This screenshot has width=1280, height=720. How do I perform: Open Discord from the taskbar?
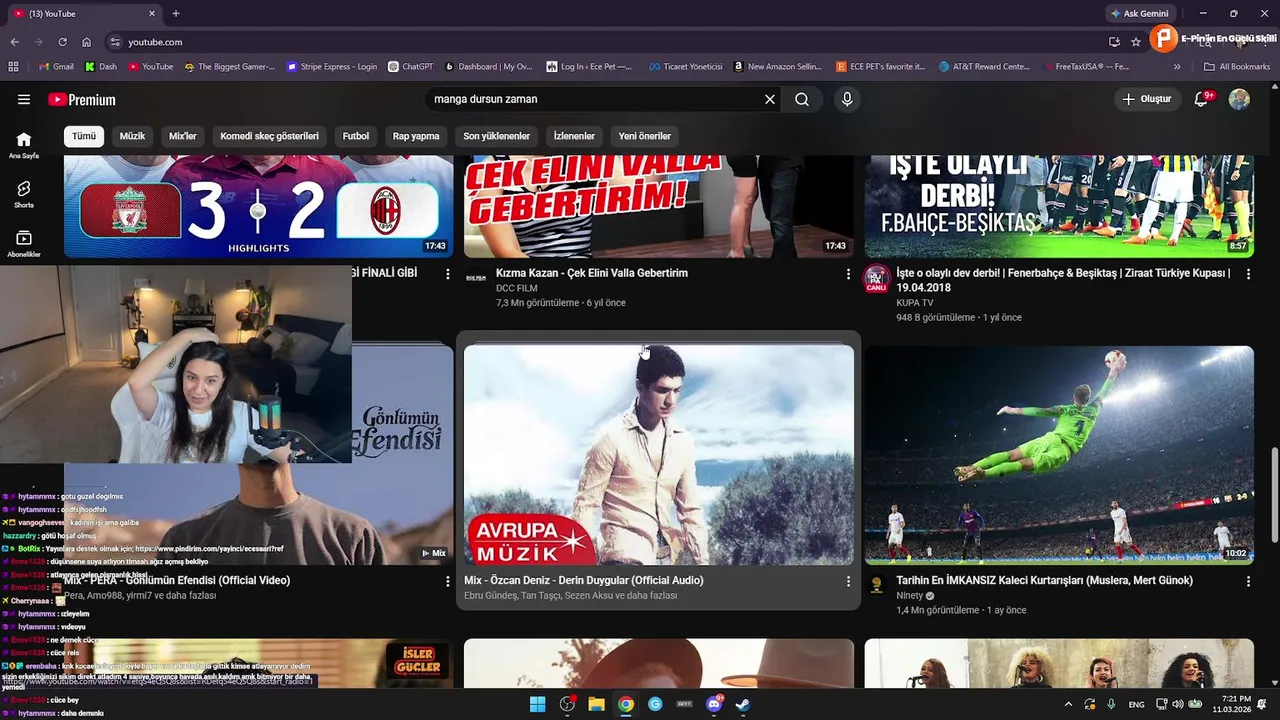tap(713, 704)
